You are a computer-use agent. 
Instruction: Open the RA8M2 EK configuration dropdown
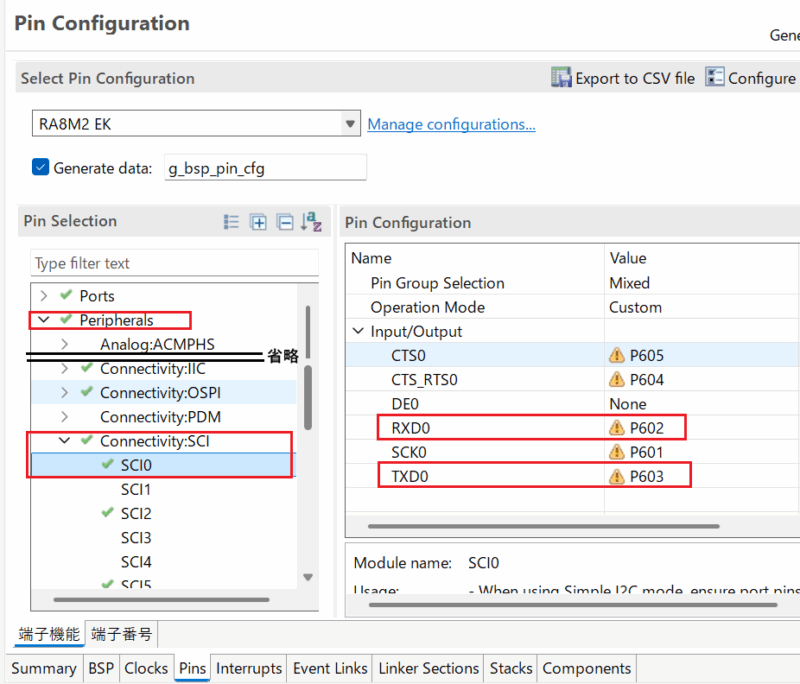(x=351, y=124)
